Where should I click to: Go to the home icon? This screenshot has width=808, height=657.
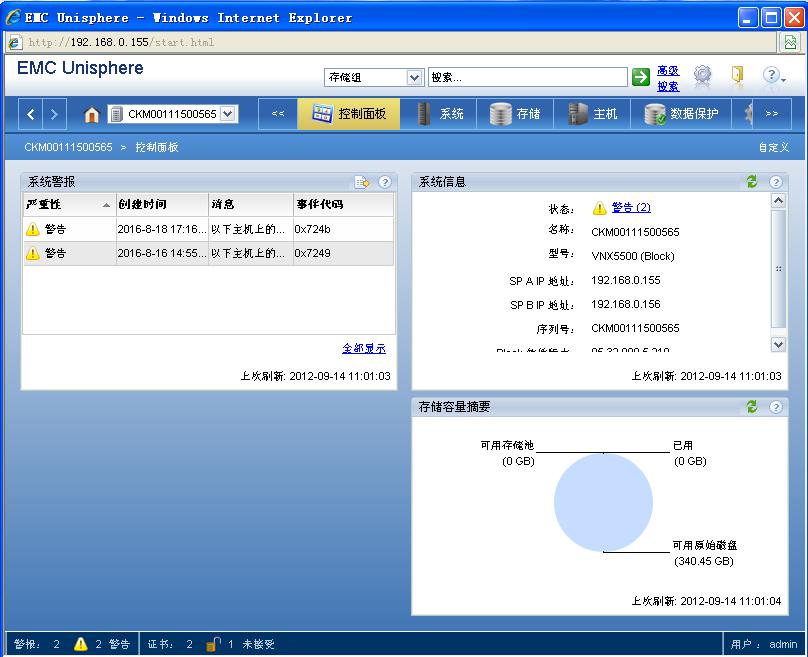tap(91, 114)
